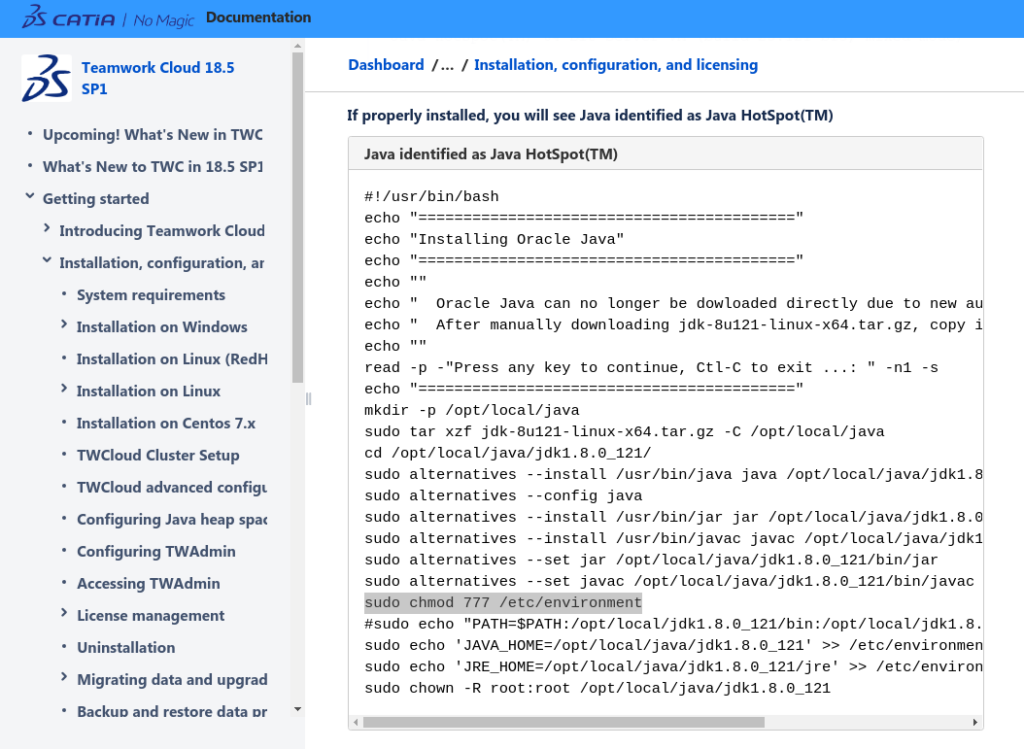Expand the breadcrumb ellipsis
The height and width of the screenshot is (749, 1024).
point(447,65)
